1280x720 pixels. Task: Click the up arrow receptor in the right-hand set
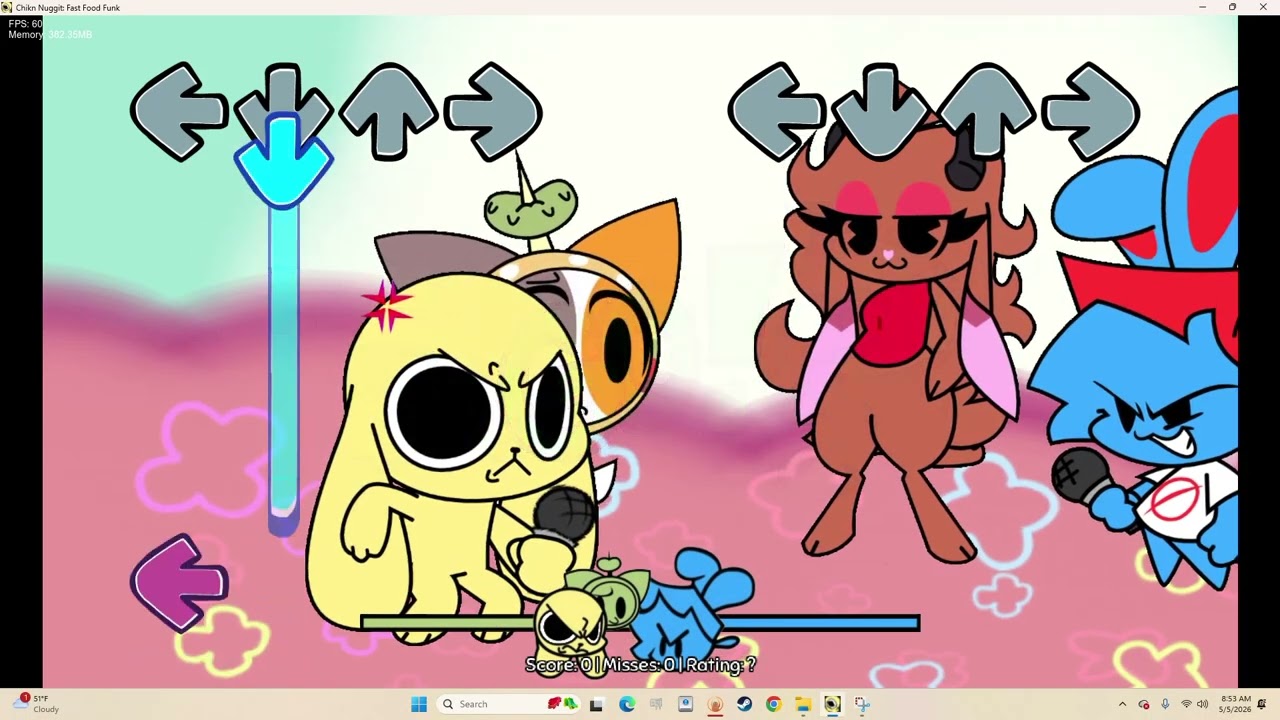pyautogui.click(x=986, y=111)
